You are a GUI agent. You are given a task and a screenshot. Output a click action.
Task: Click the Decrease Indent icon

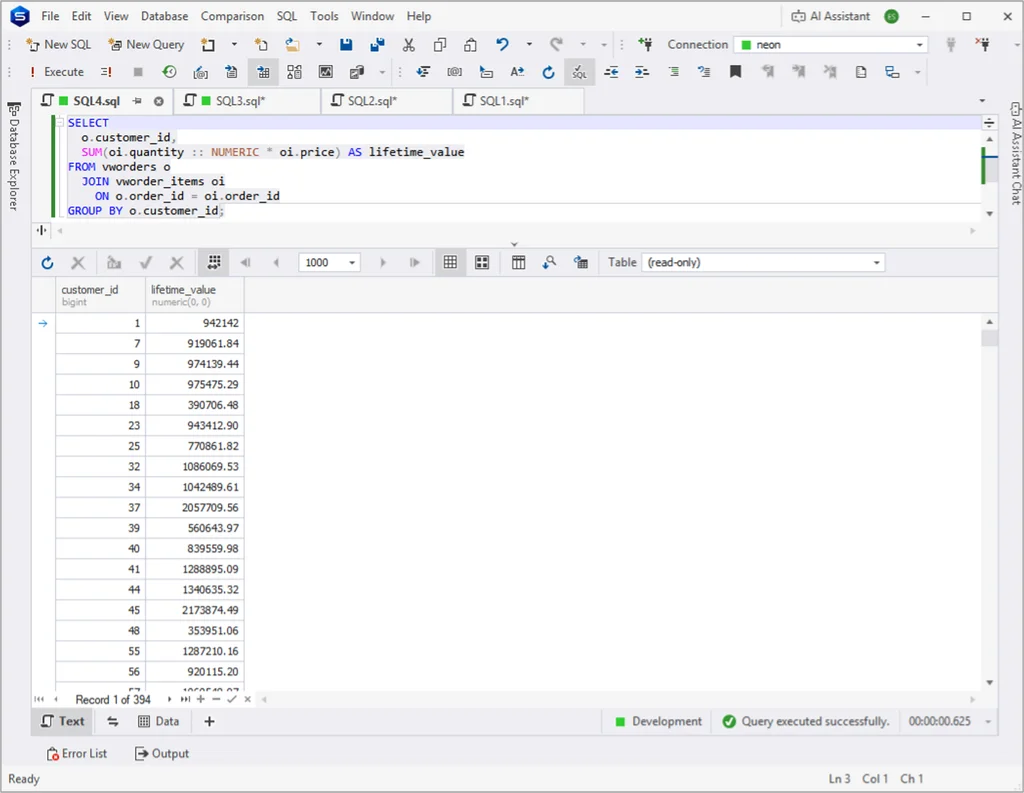tap(611, 72)
